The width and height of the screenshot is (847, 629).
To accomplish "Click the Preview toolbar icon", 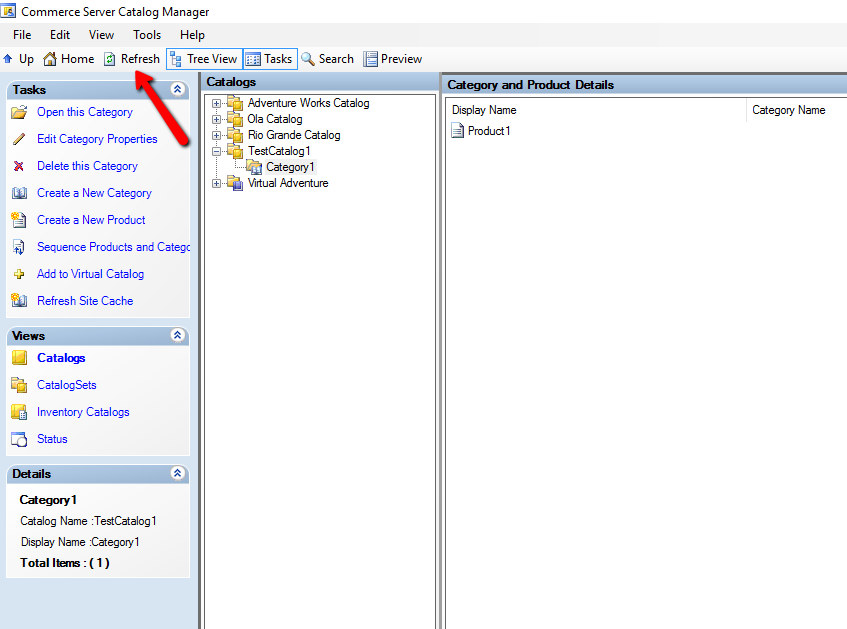I will click(371, 59).
